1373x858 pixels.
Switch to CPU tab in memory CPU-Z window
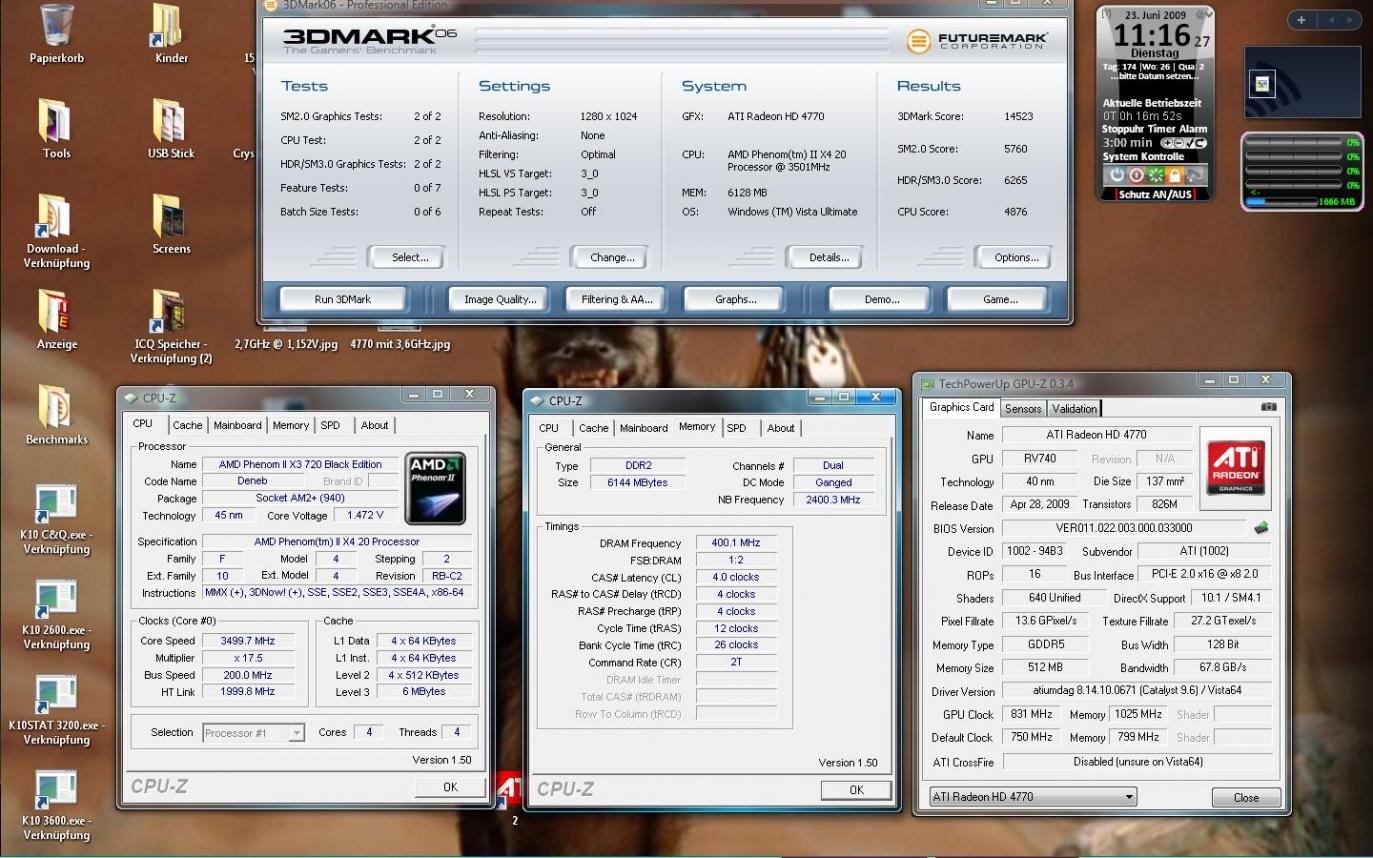[x=549, y=428]
